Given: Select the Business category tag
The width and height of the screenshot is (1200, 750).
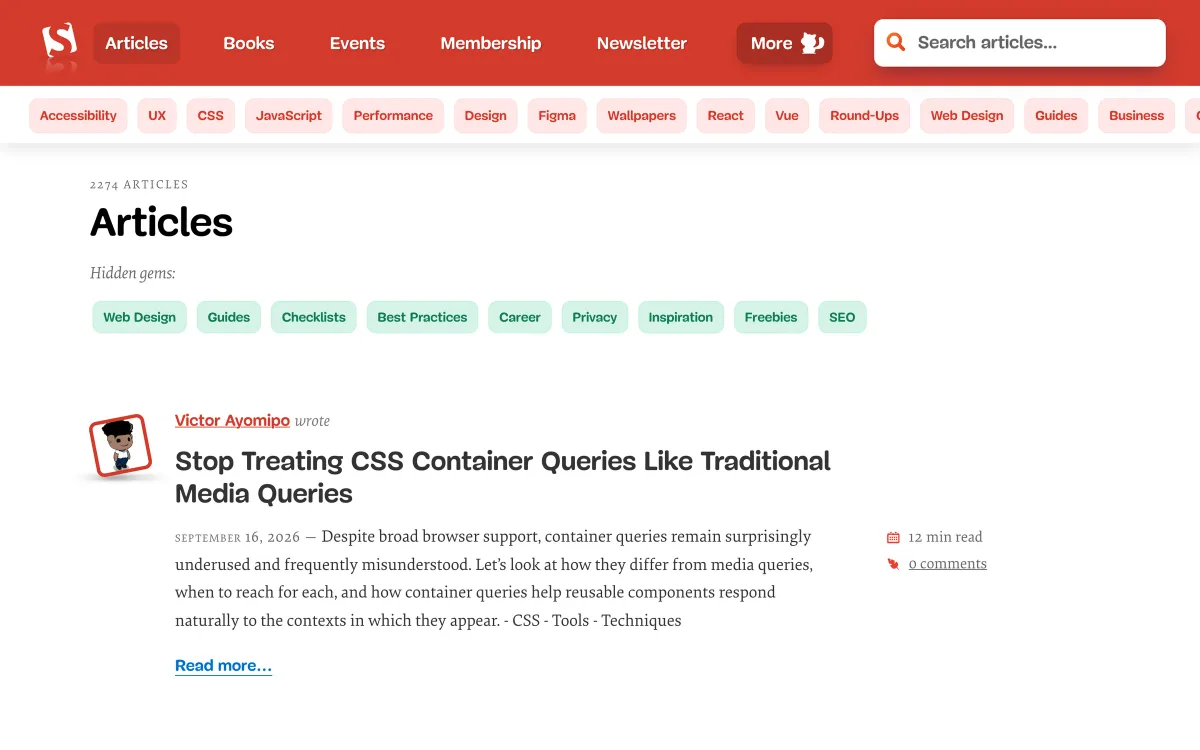Looking at the screenshot, I should click(x=1136, y=115).
